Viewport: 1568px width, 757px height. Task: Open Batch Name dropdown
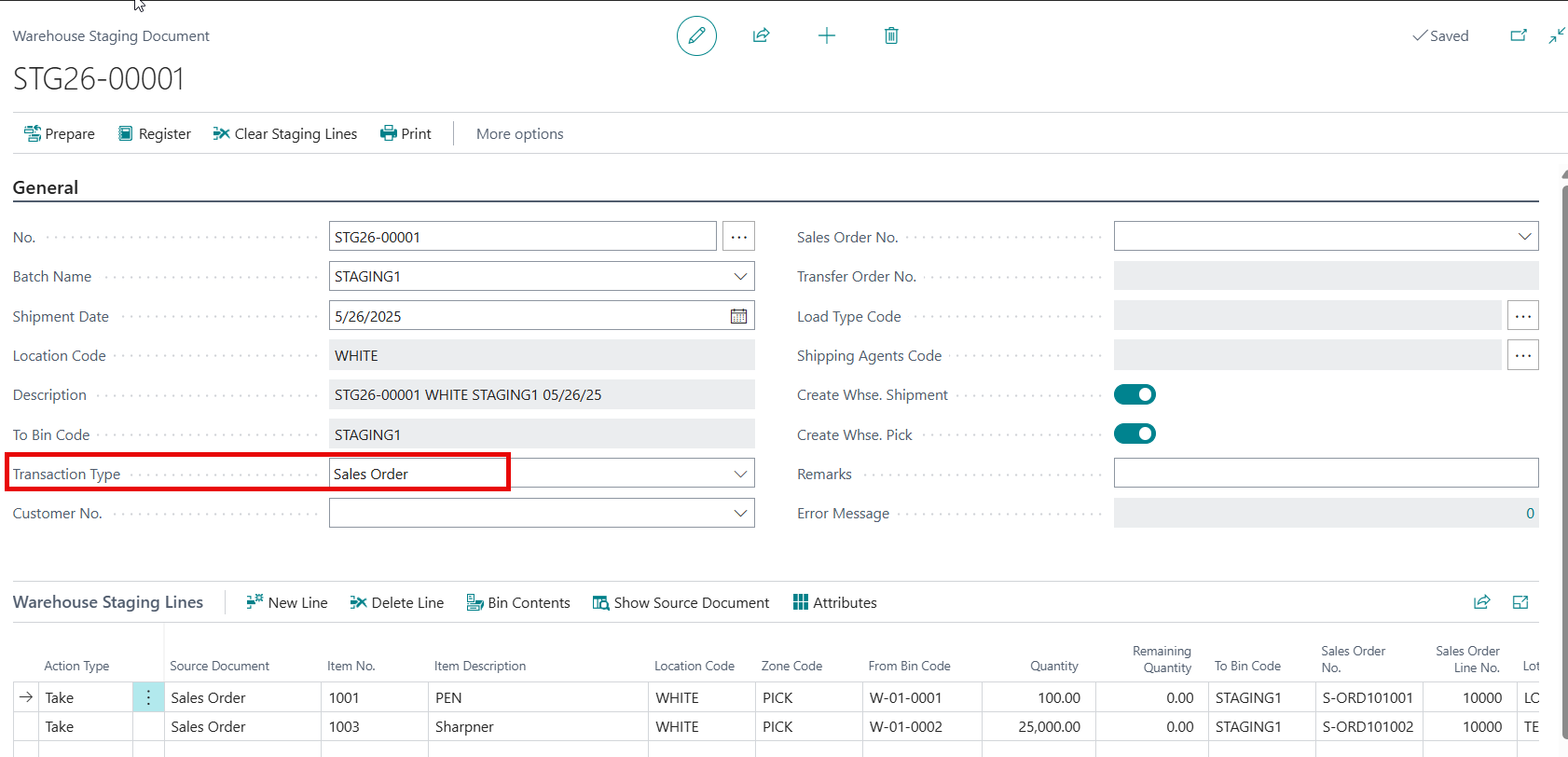pos(740,277)
